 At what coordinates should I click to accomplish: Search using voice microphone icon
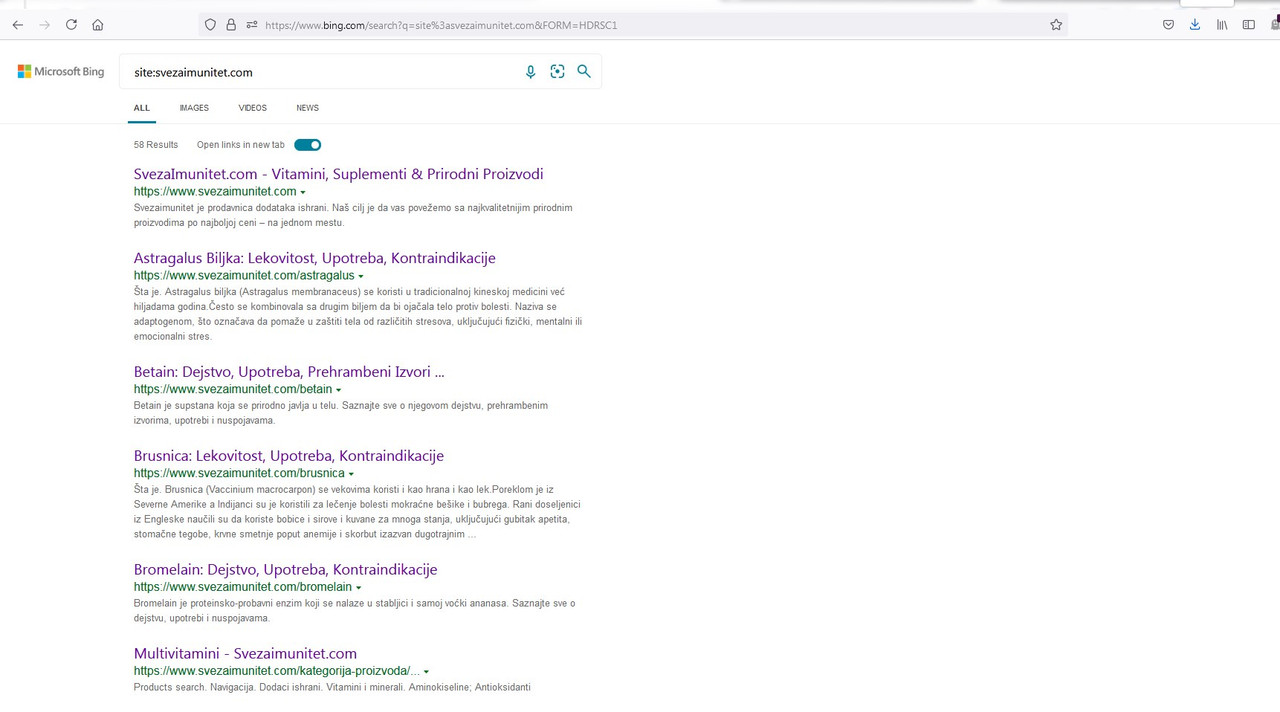tap(531, 72)
